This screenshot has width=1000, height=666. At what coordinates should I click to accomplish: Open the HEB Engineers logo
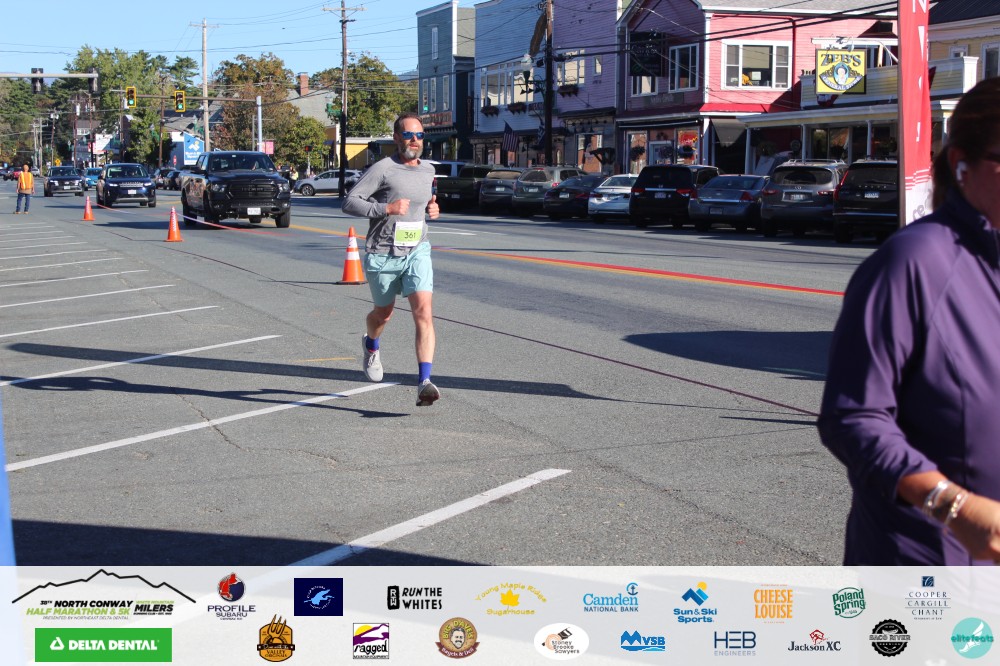[734, 642]
